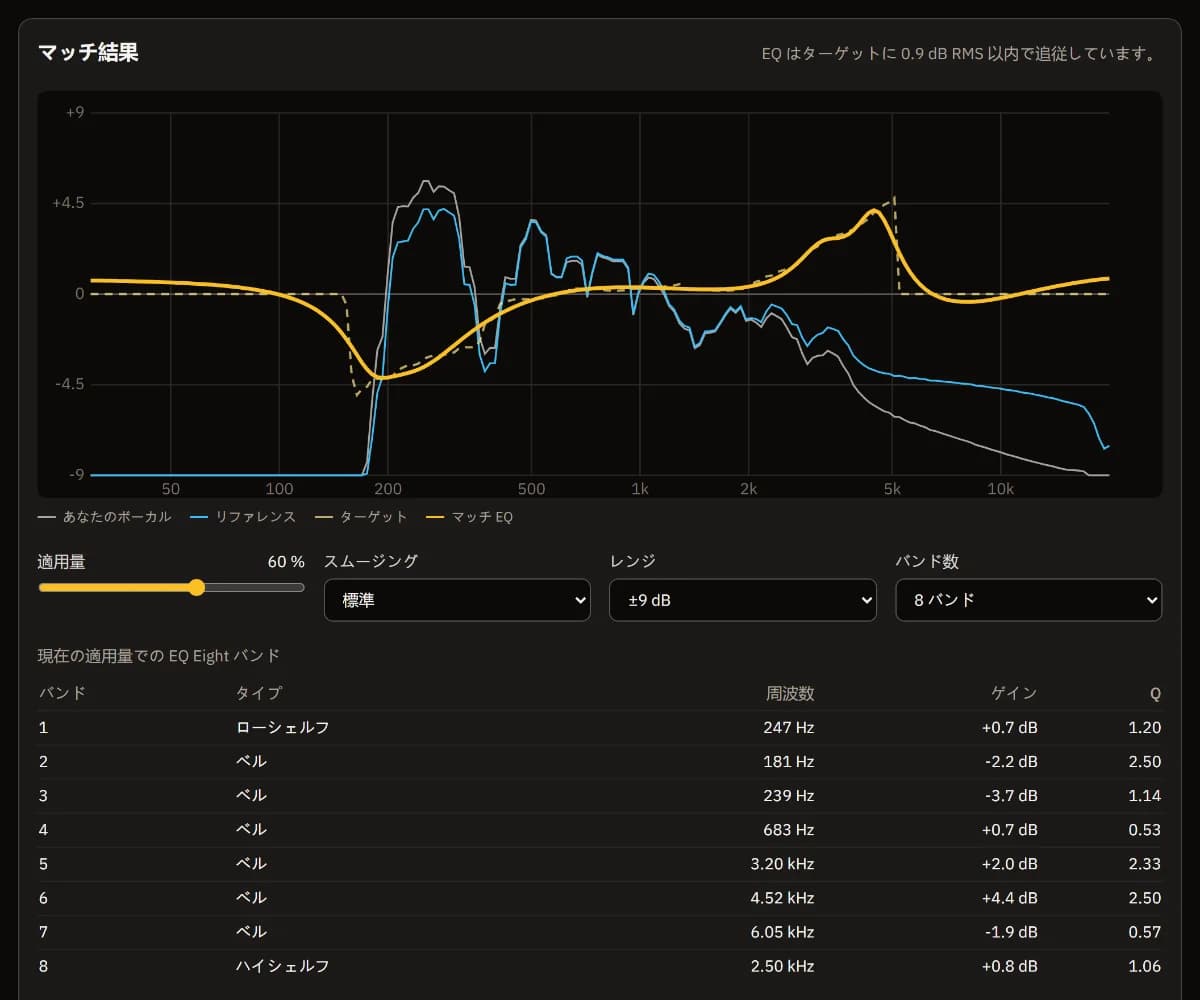Select the 239 Hz frequency cell
The height and width of the screenshot is (1000, 1200).
[x=789, y=795]
